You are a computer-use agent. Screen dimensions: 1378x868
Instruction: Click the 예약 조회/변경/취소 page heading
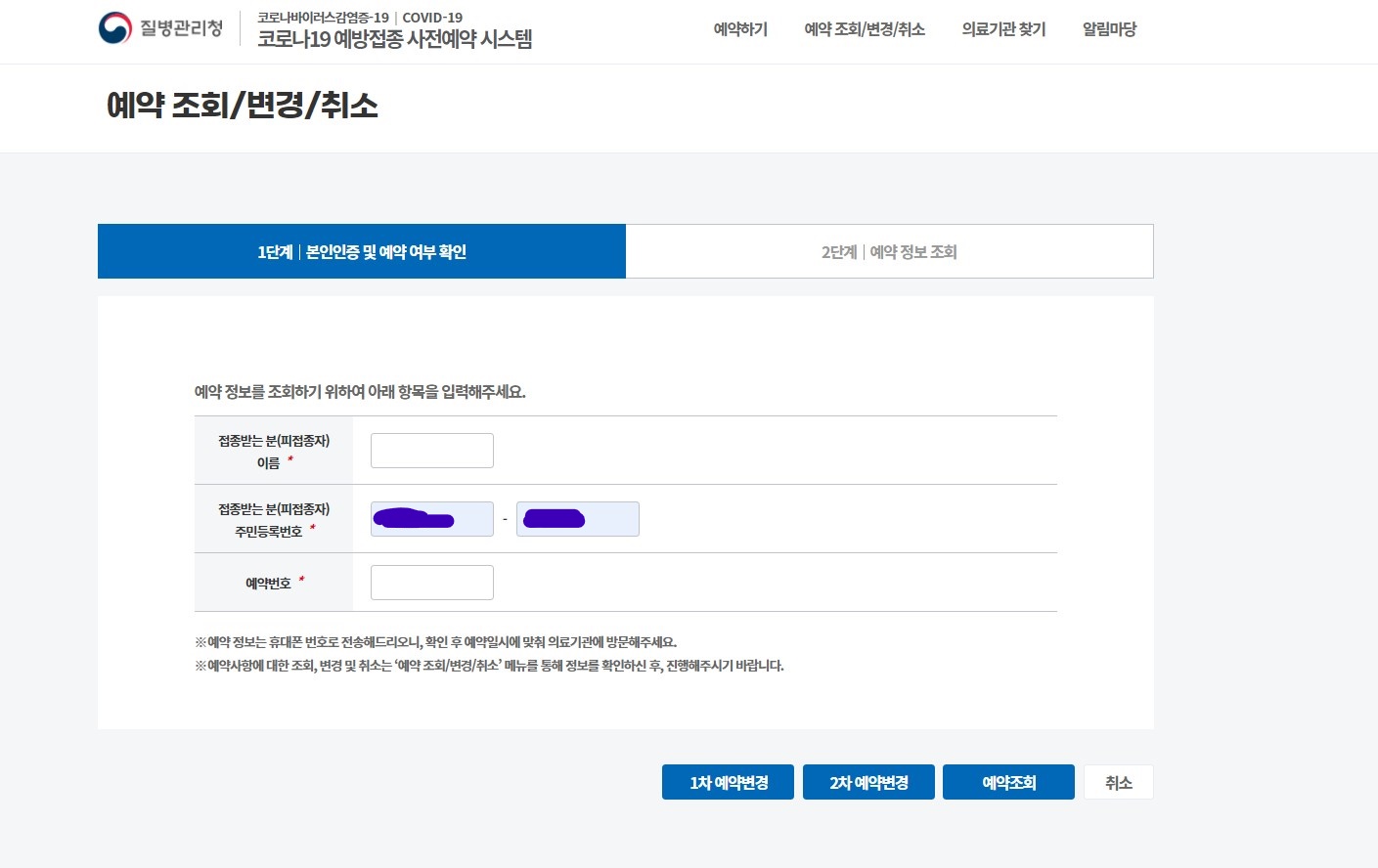click(x=242, y=105)
